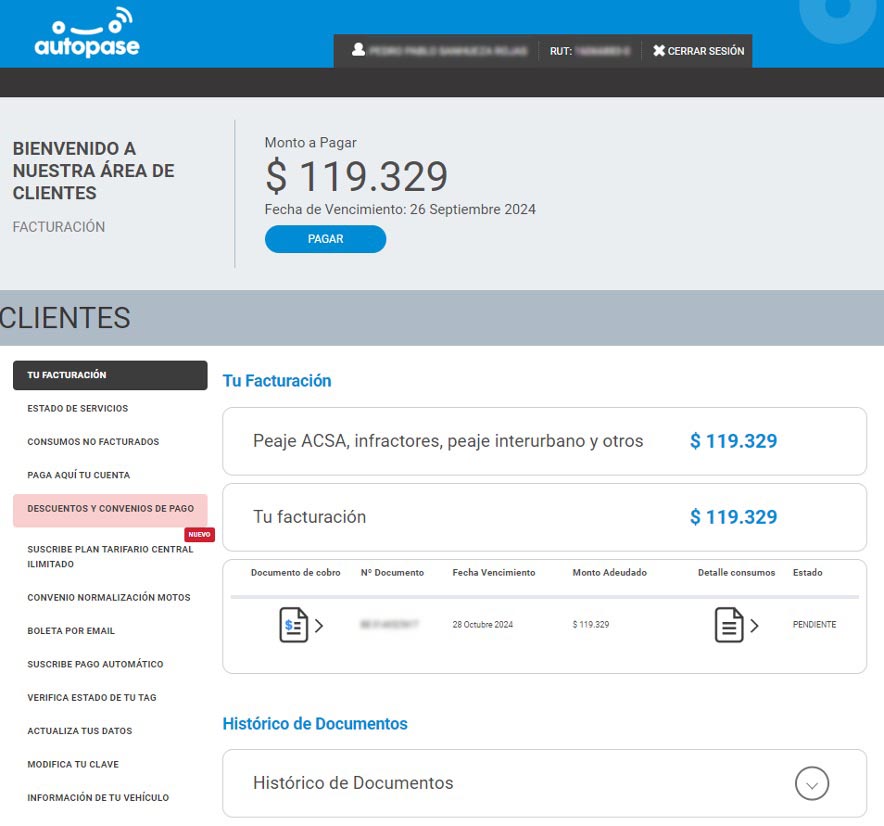Open the Documento de cobro invoice icon
This screenshot has width=884, height=826.
(x=294, y=625)
